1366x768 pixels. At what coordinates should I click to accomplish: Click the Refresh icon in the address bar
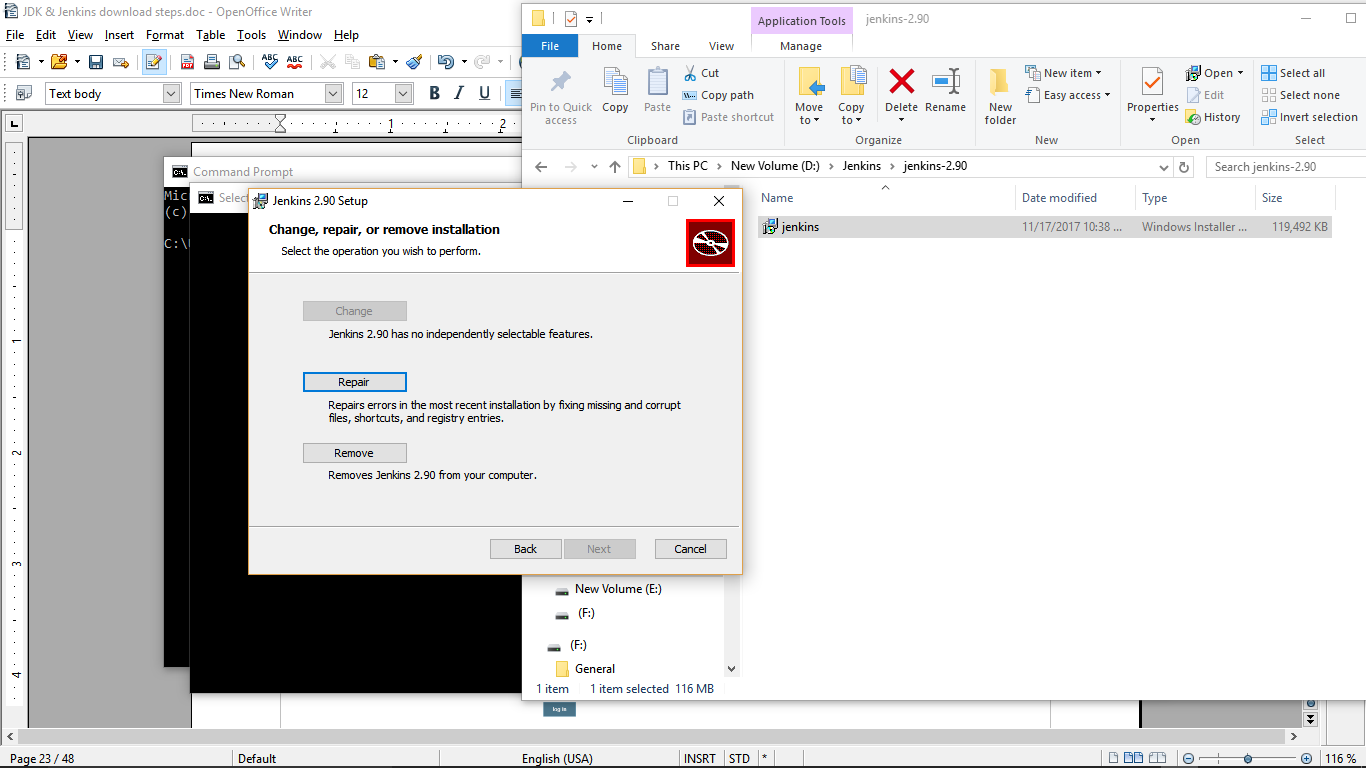pyautogui.click(x=1183, y=167)
